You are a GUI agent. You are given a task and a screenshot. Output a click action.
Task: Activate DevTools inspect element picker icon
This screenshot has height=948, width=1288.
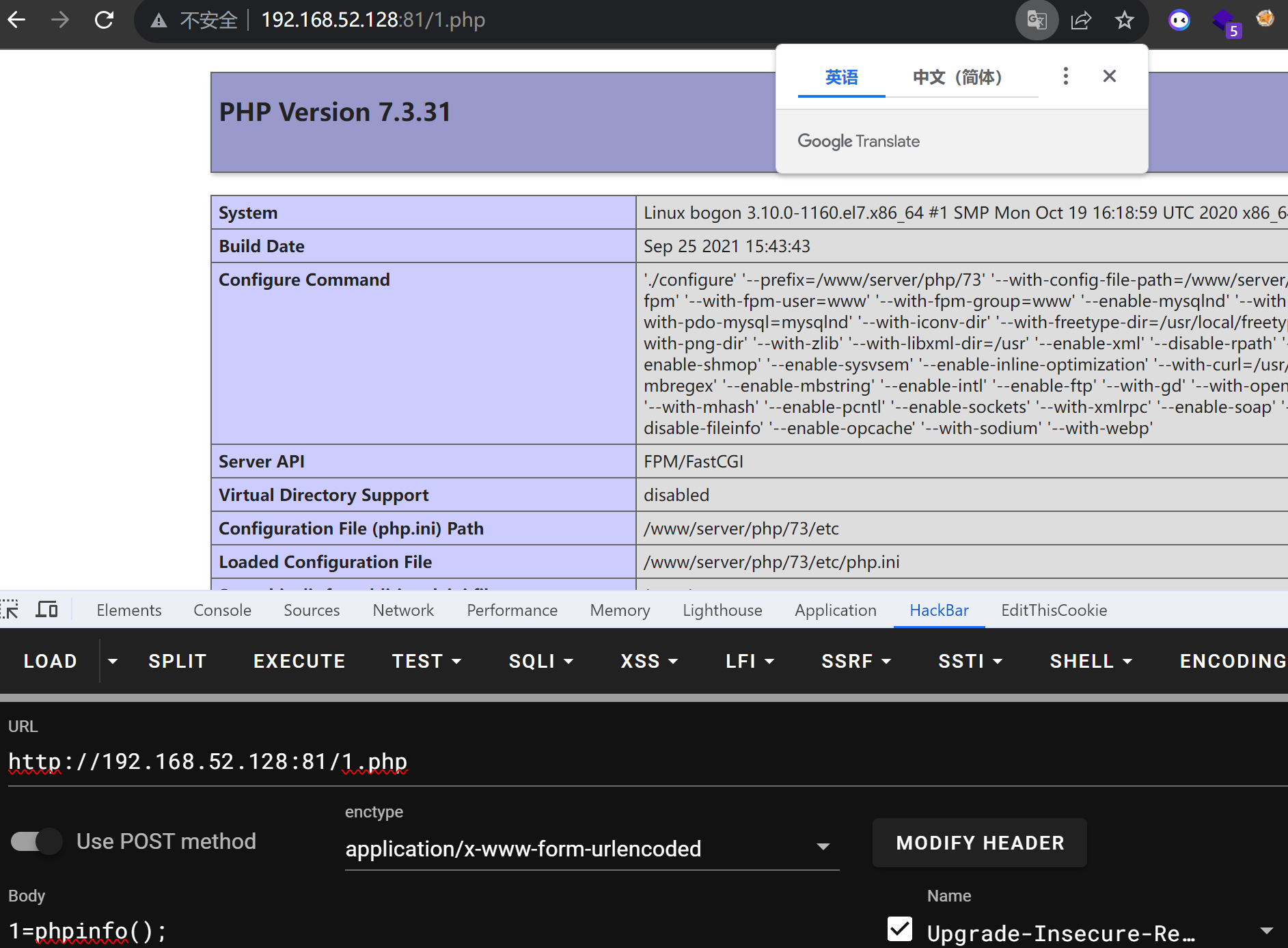click(x=10, y=610)
